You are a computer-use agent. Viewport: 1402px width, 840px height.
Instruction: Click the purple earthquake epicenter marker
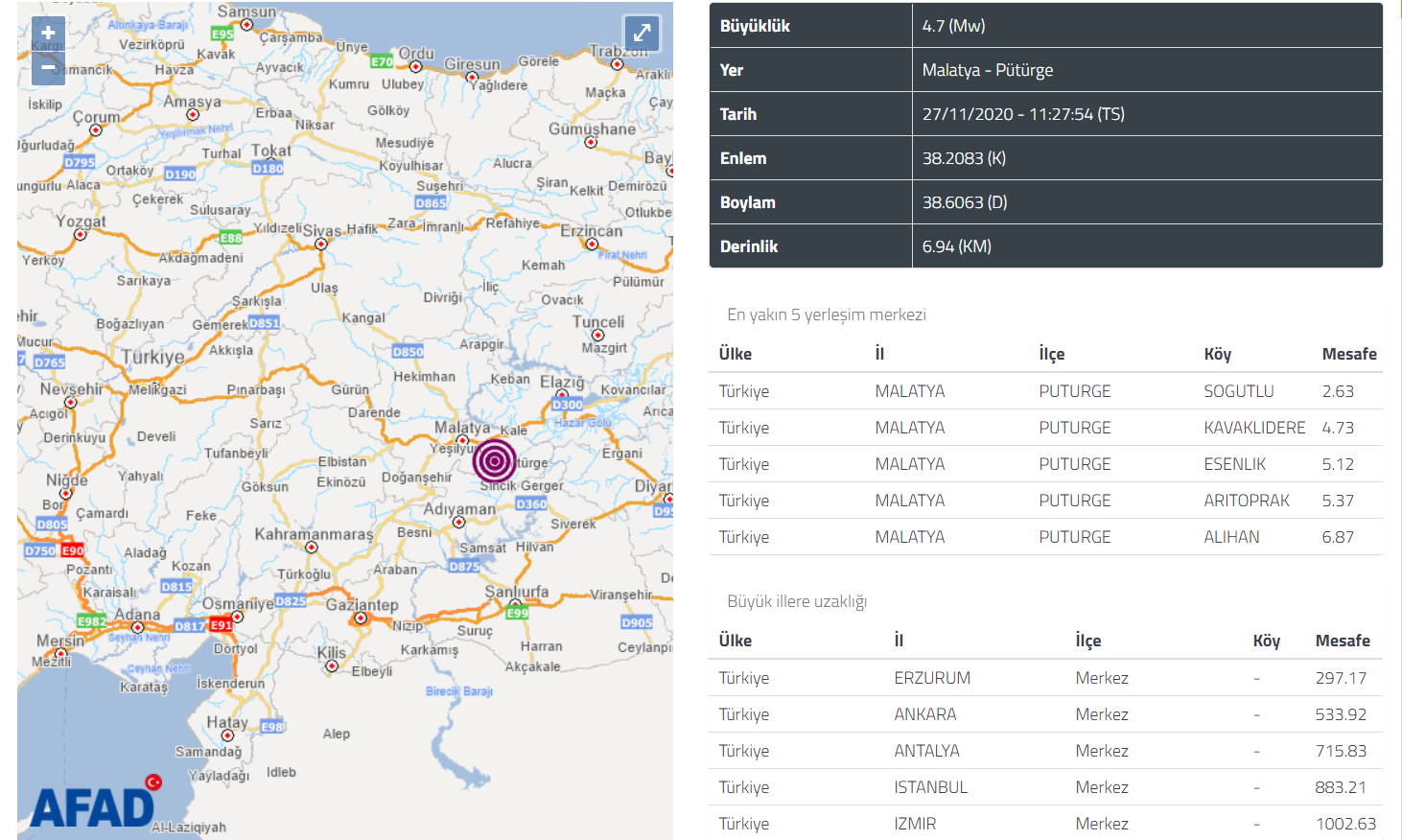point(494,461)
